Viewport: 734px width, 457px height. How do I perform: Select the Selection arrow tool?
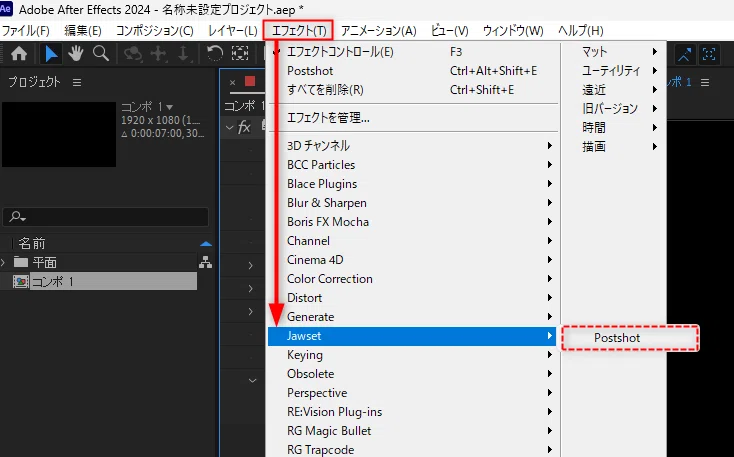[51, 54]
